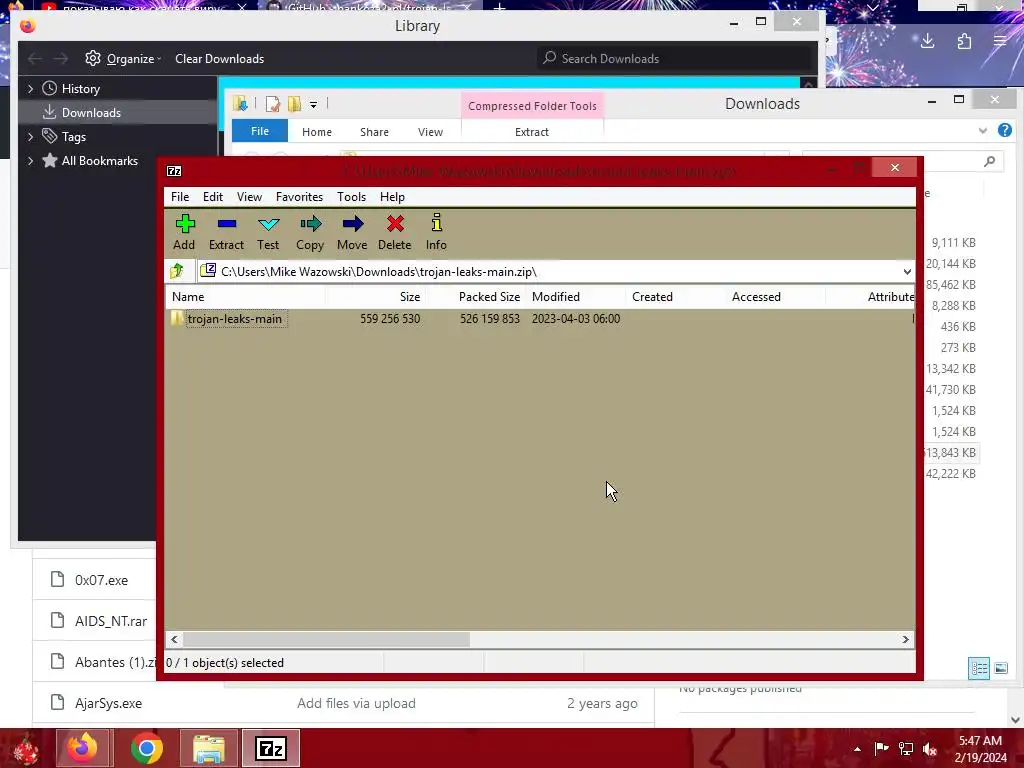Click the Move arrow icon in 7-Zip

point(352,232)
